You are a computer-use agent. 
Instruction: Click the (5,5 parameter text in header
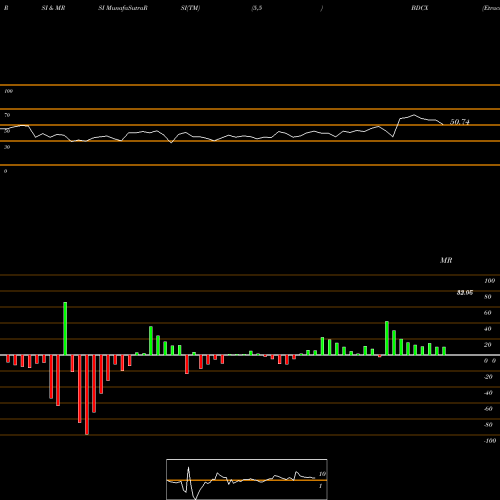click(x=257, y=8)
